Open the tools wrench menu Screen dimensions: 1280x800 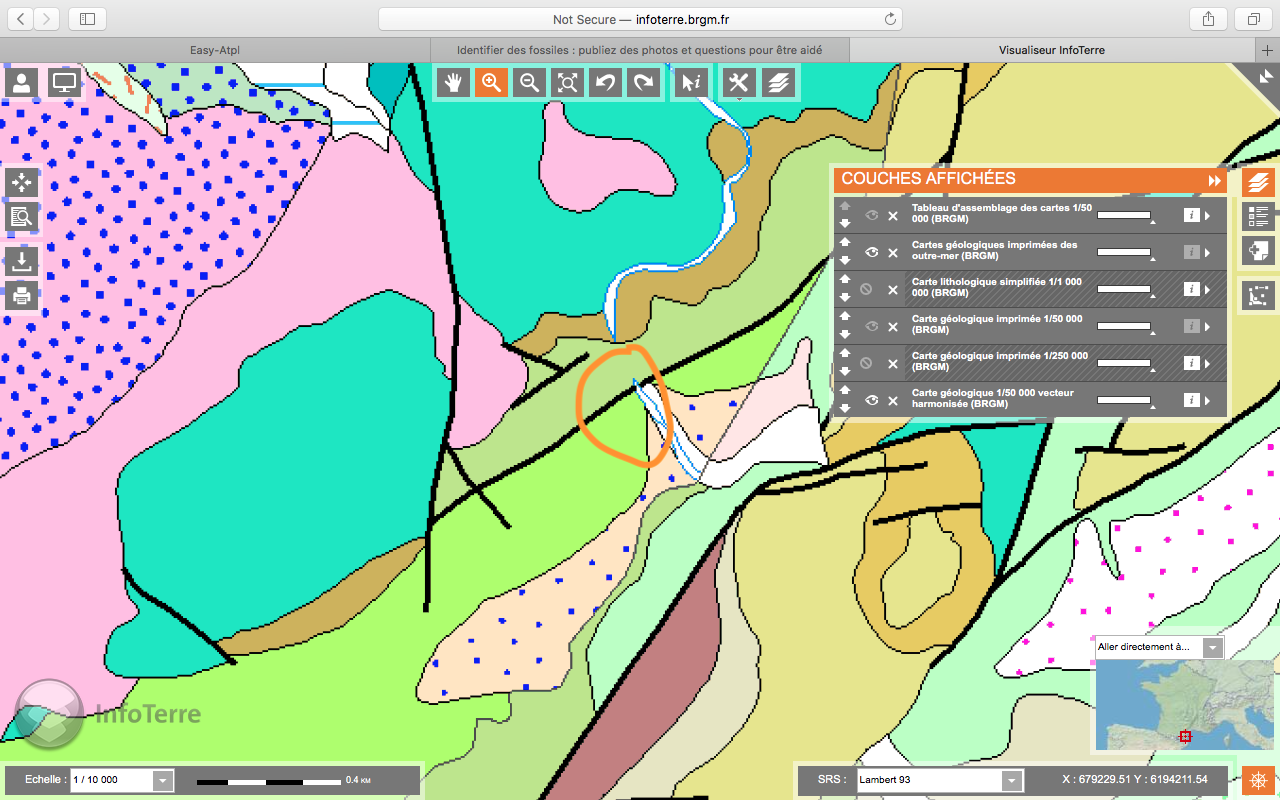coord(739,83)
